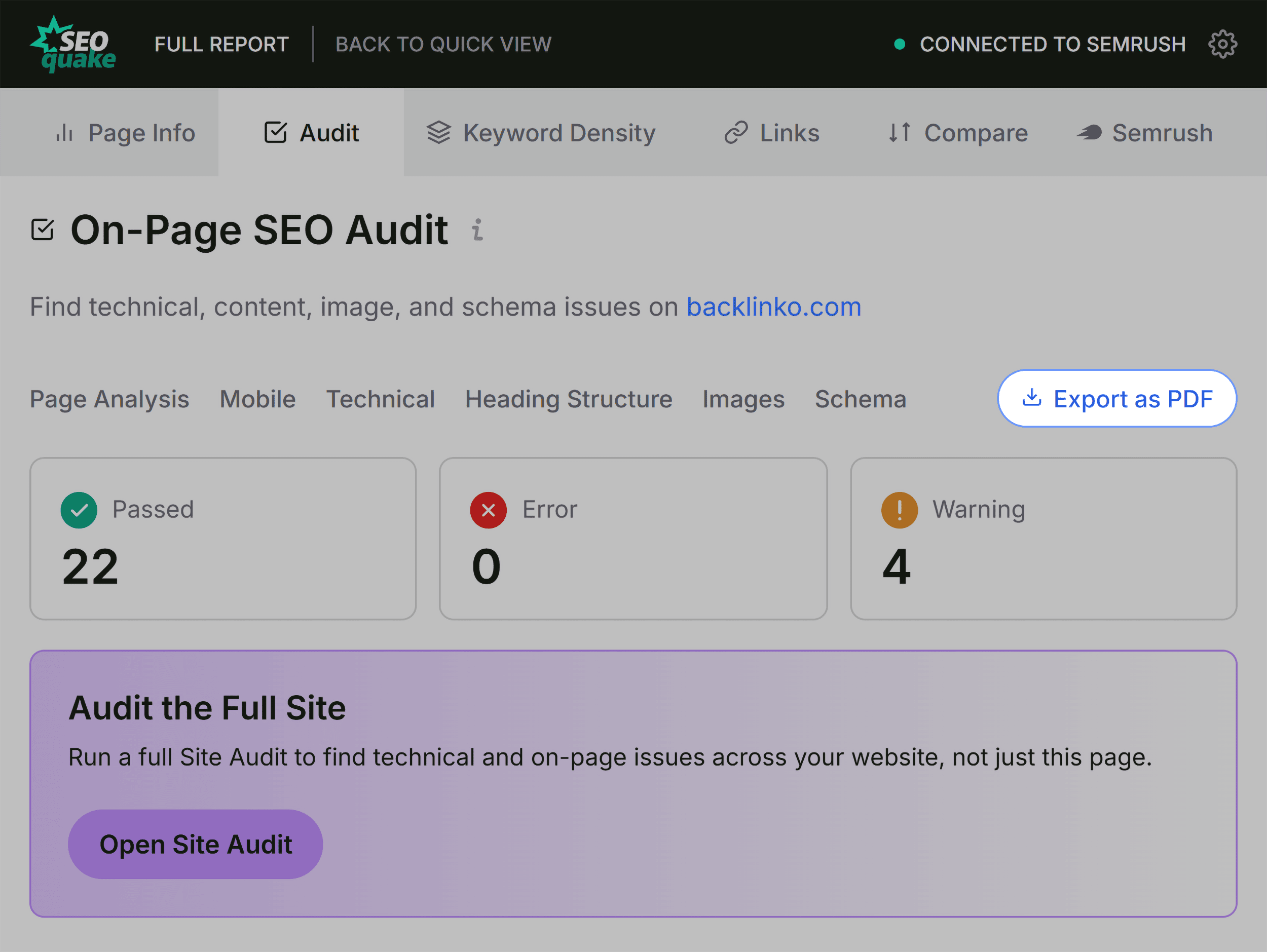Click FULL REPORT in the header

221,44
